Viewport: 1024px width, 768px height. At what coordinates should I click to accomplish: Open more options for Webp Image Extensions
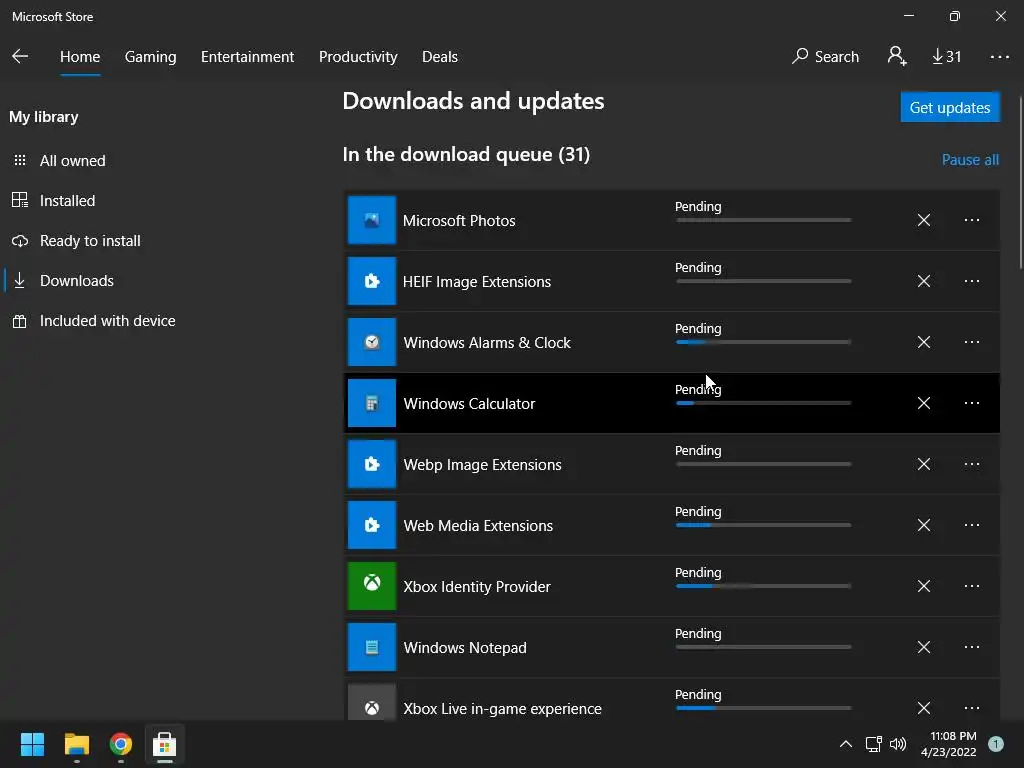[x=972, y=464]
